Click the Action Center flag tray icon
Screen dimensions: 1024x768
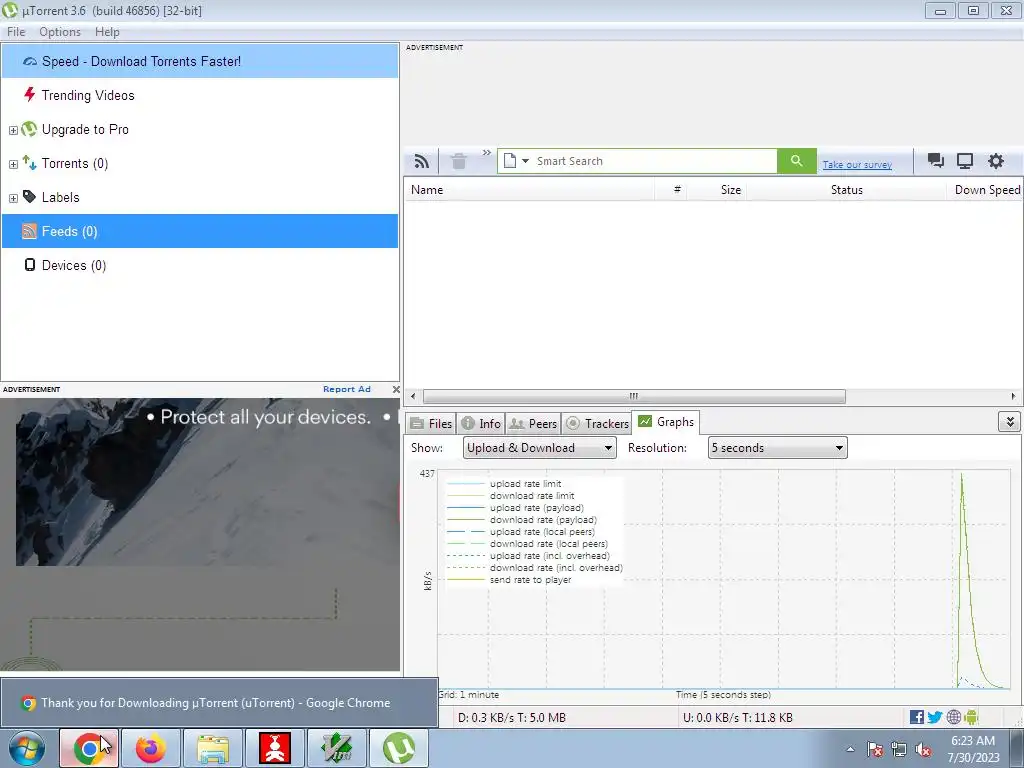875,749
